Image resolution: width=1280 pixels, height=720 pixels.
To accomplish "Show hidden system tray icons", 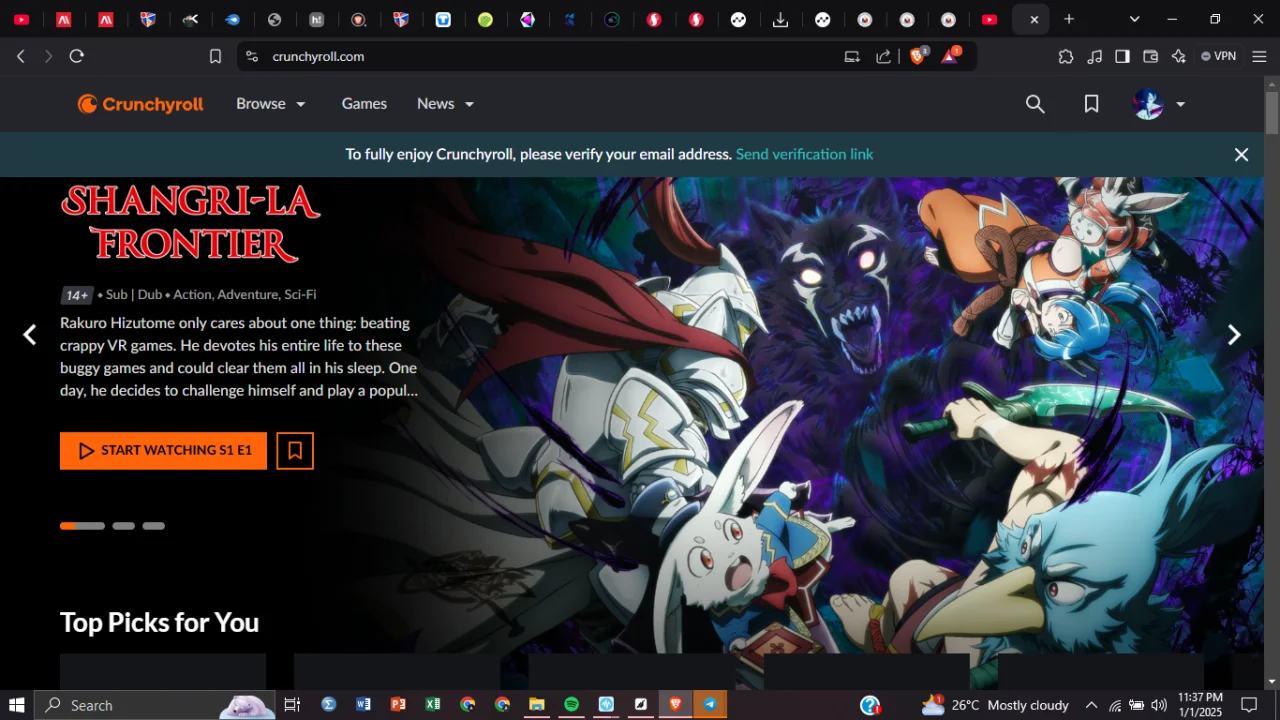I will point(1091,705).
